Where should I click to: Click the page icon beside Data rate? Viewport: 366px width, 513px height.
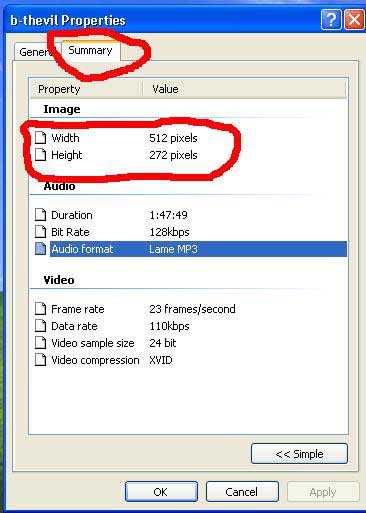tap(41, 326)
